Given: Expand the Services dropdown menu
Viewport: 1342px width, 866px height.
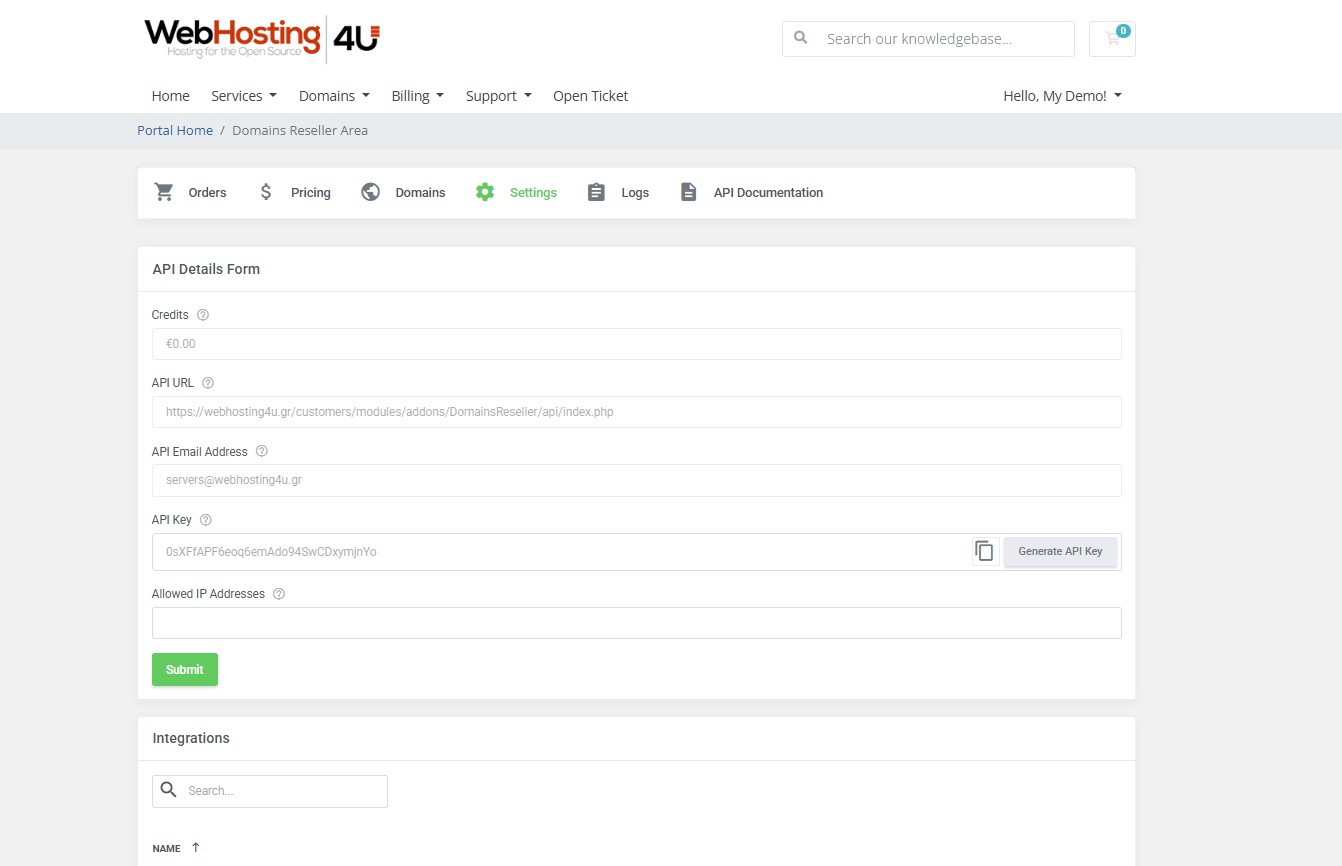Looking at the screenshot, I should [x=243, y=96].
